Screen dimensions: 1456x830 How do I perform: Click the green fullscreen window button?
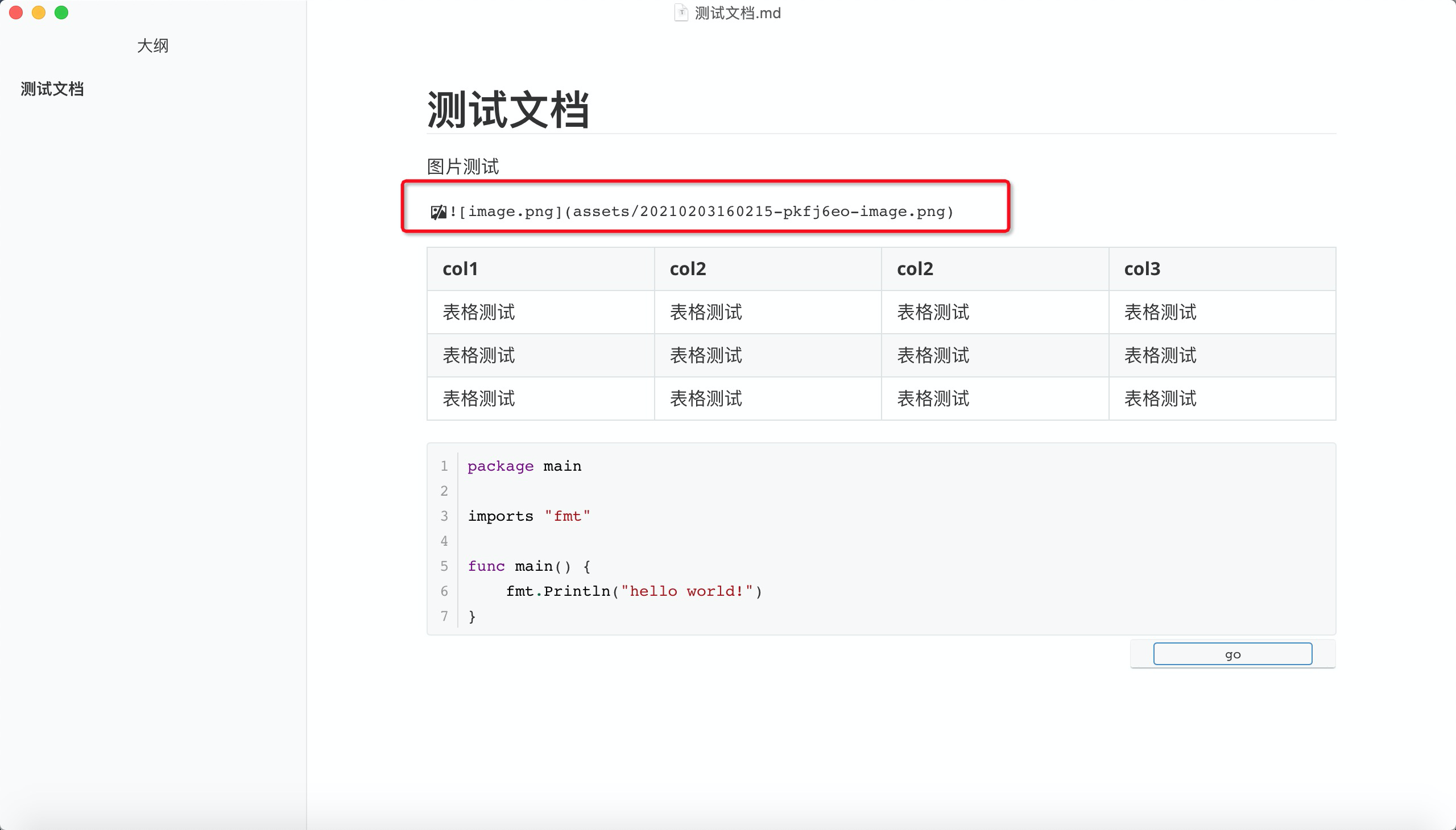tap(61, 13)
